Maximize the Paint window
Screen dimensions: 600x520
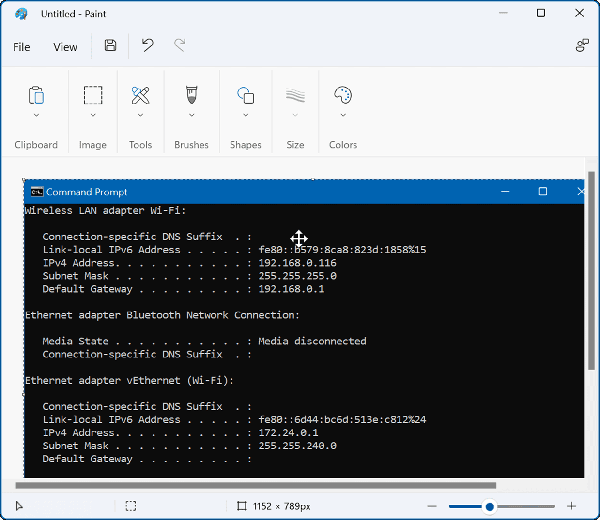click(541, 13)
